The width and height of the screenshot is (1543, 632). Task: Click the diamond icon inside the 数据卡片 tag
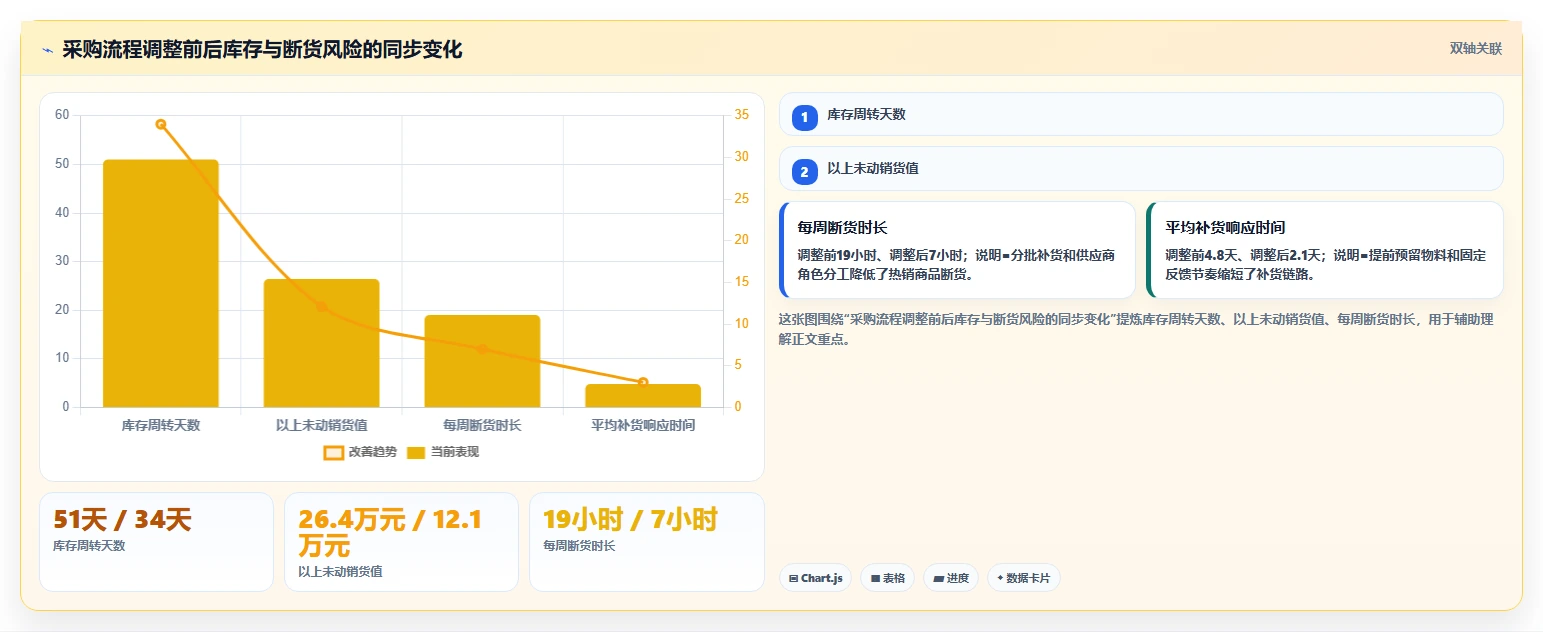tap(1000, 578)
